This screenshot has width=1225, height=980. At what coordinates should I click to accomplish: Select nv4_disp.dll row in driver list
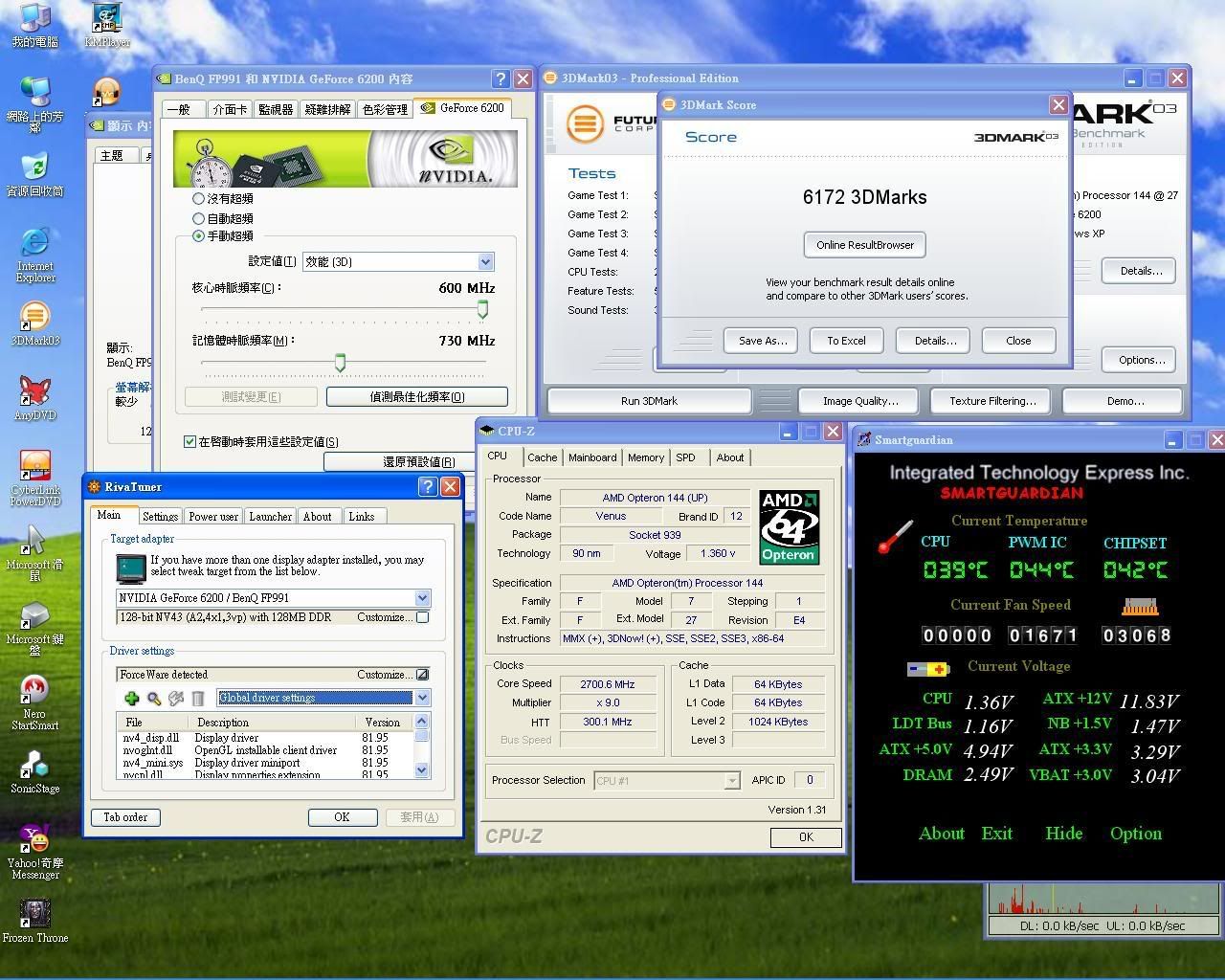click(x=265, y=738)
